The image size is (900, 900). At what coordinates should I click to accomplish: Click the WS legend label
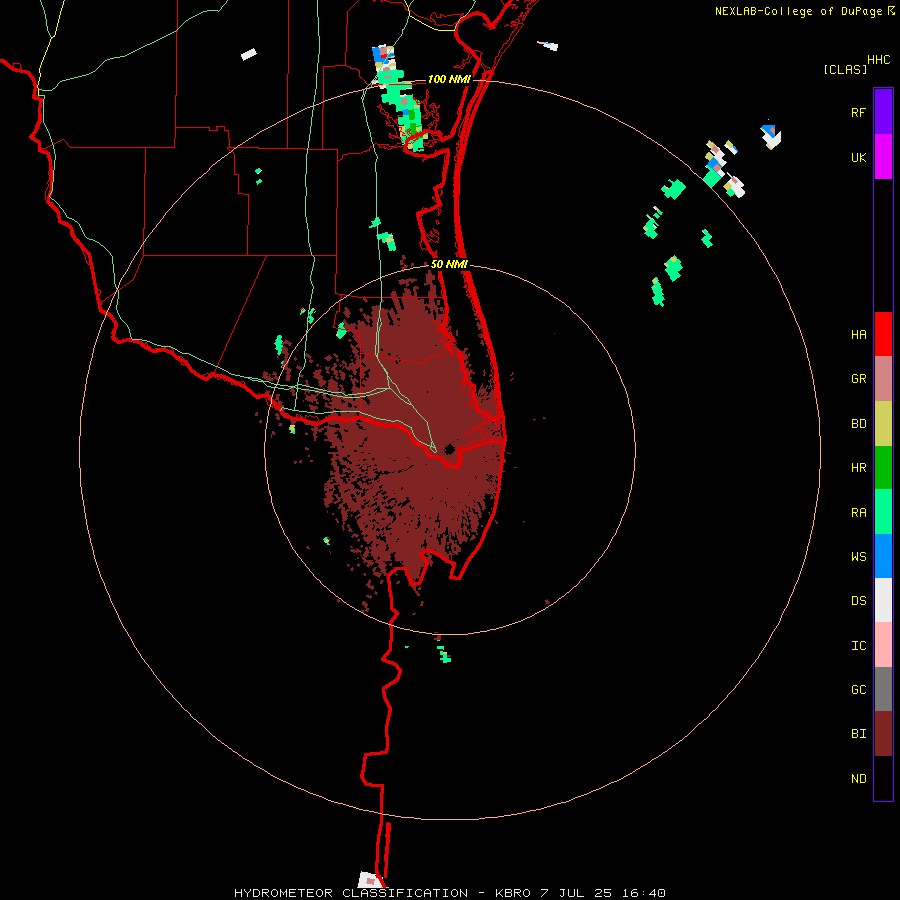pos(858,557)
